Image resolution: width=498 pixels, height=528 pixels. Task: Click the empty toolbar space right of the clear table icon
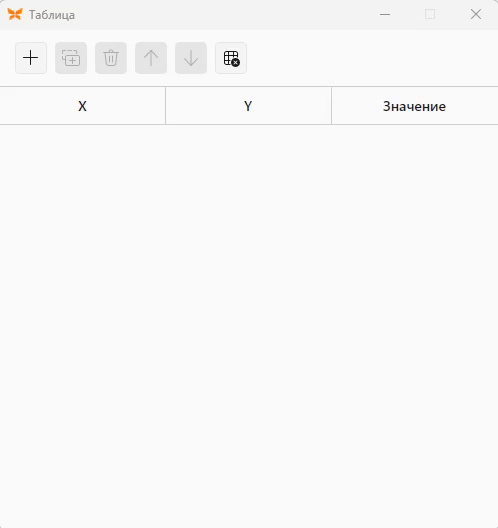tap(372, 58)
